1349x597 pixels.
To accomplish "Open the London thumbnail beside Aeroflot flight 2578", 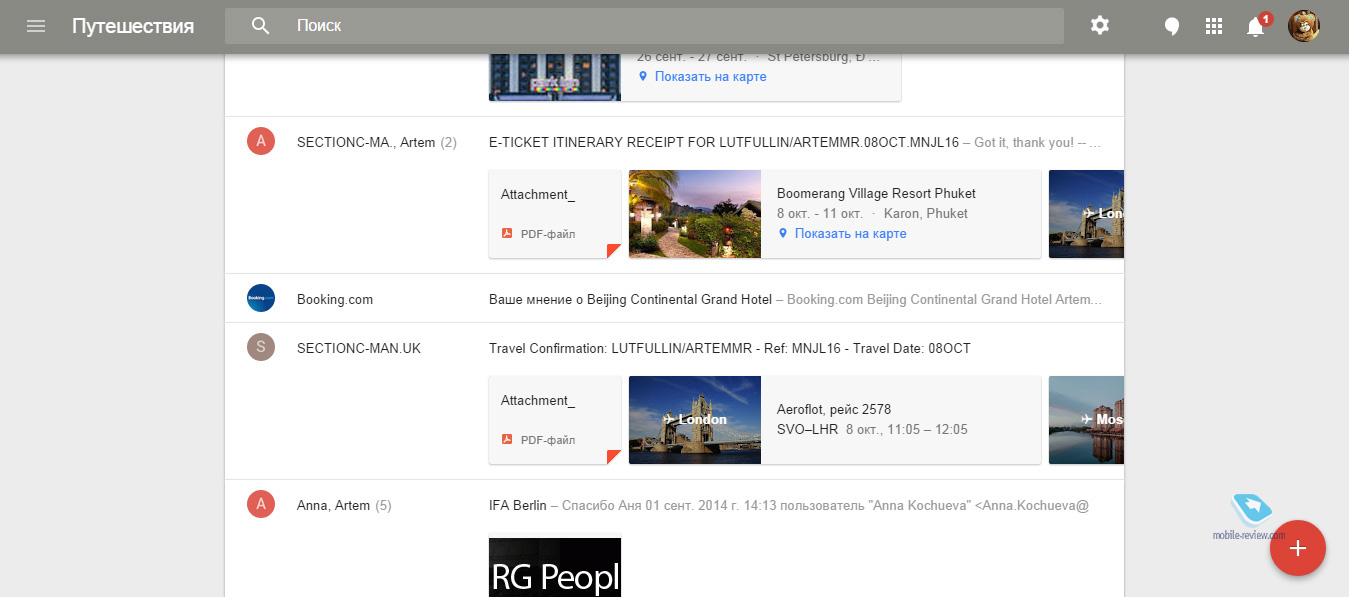I will click(x=695, y=421).
